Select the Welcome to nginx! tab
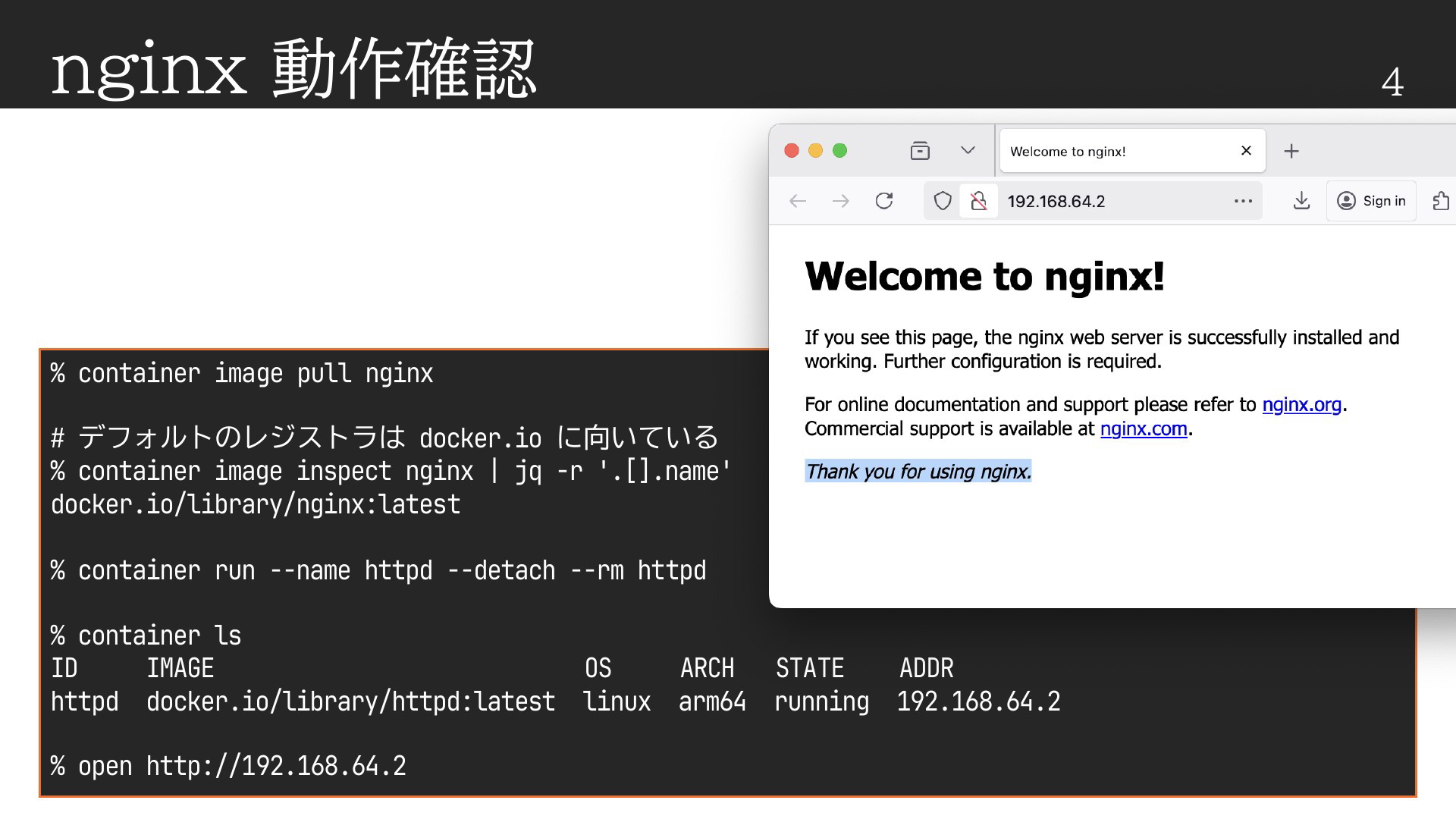 [x=1133, y=151]
